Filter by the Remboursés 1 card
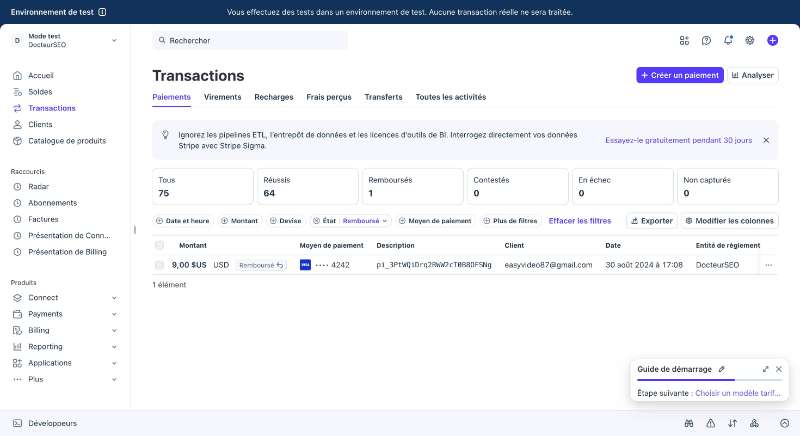Image resolution: width=800 pixels, height=436 pixels. tap(413, 187)
